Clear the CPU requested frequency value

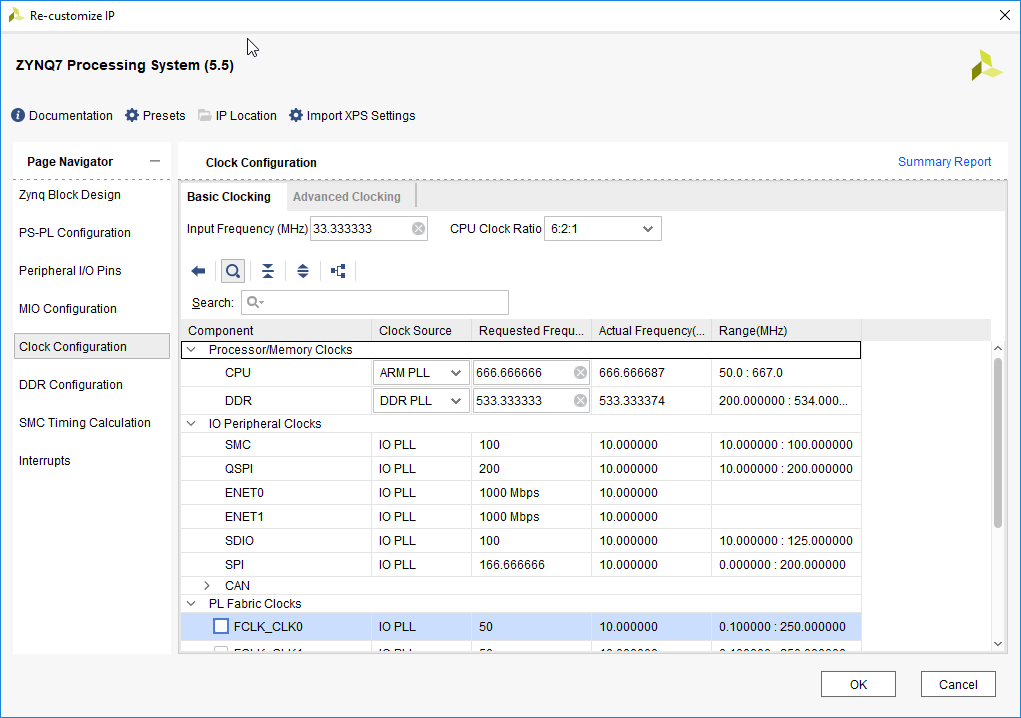click(580, 373)
